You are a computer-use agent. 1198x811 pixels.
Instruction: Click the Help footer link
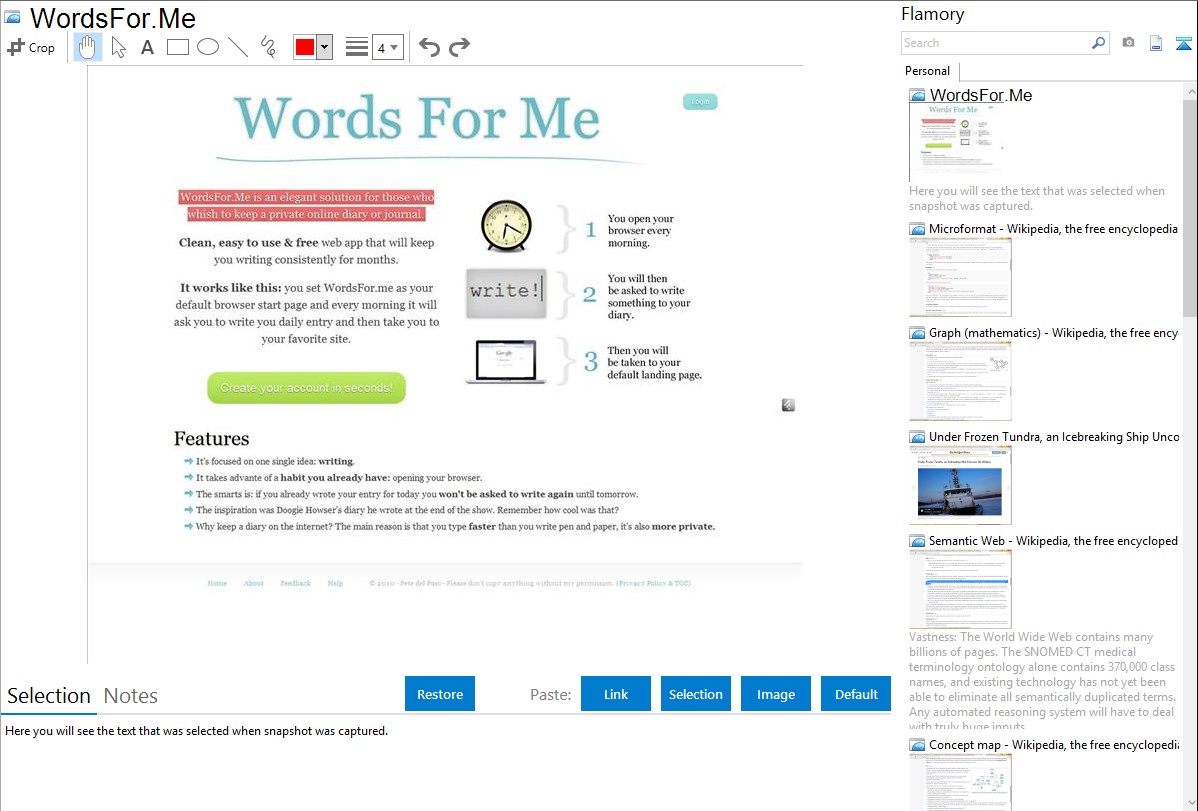click(x=335, y=583)
